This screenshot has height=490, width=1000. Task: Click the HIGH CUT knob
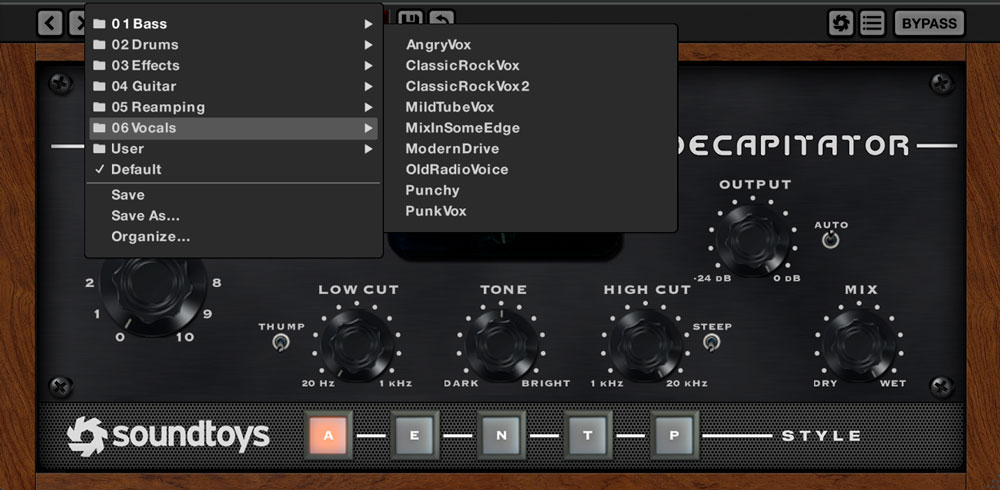[646, 346]
